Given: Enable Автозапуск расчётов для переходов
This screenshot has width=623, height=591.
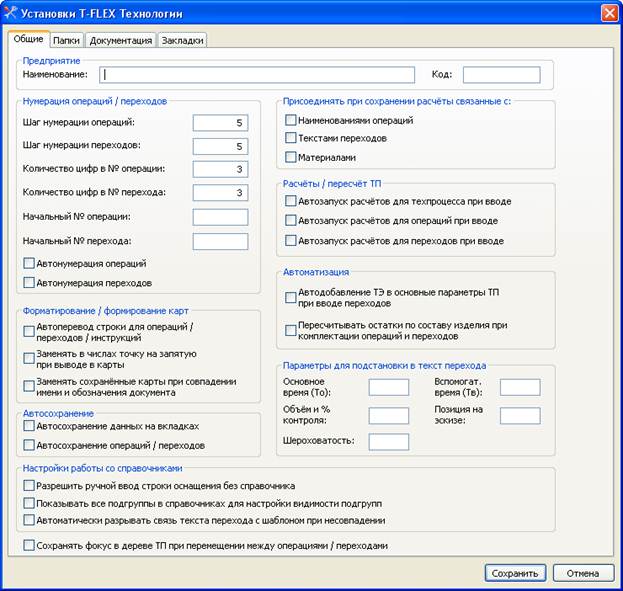Looking at the screenshot, I should pos(291,240).
